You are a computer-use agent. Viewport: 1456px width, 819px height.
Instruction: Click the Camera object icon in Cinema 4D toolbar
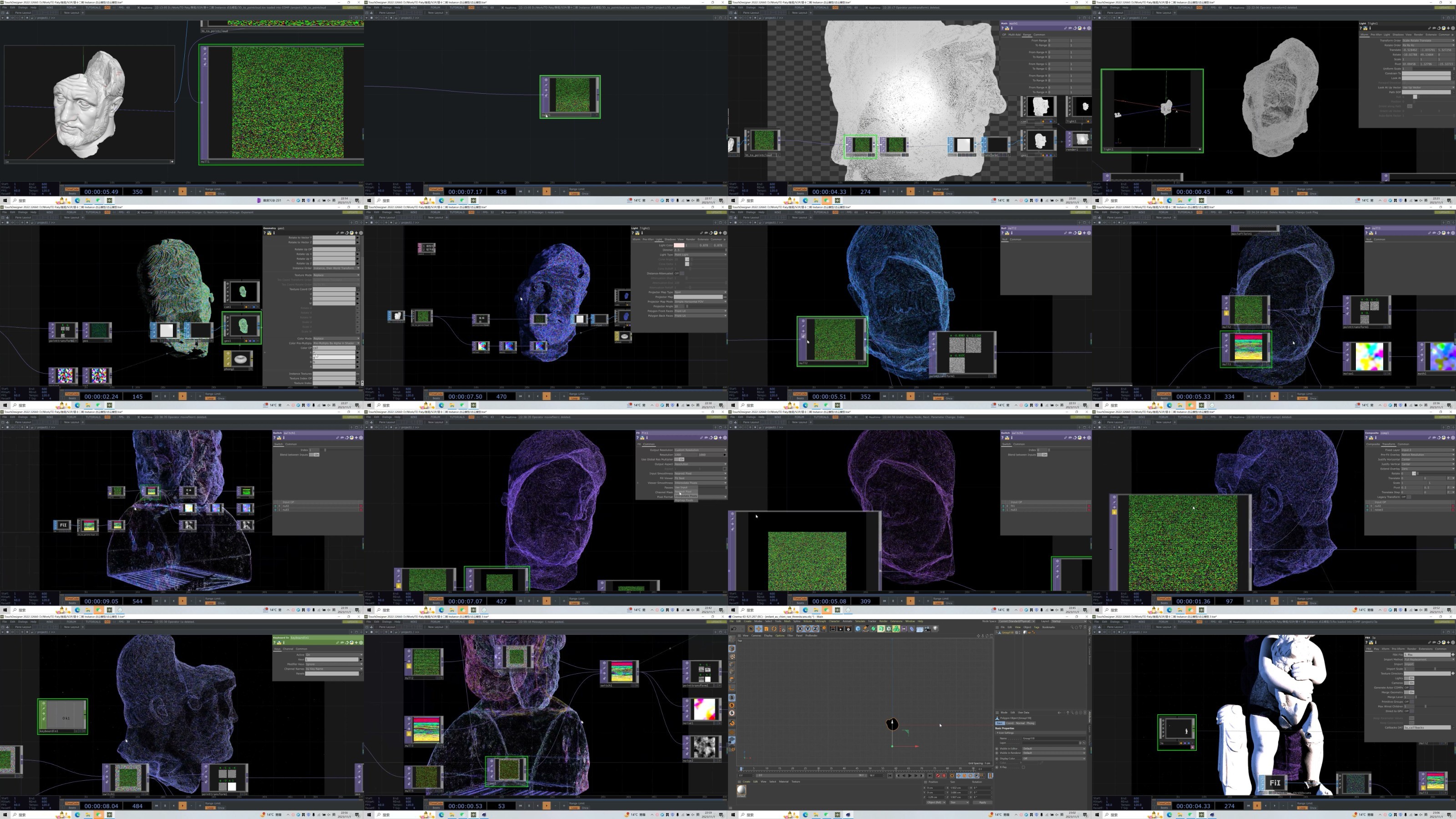(927, 629)
